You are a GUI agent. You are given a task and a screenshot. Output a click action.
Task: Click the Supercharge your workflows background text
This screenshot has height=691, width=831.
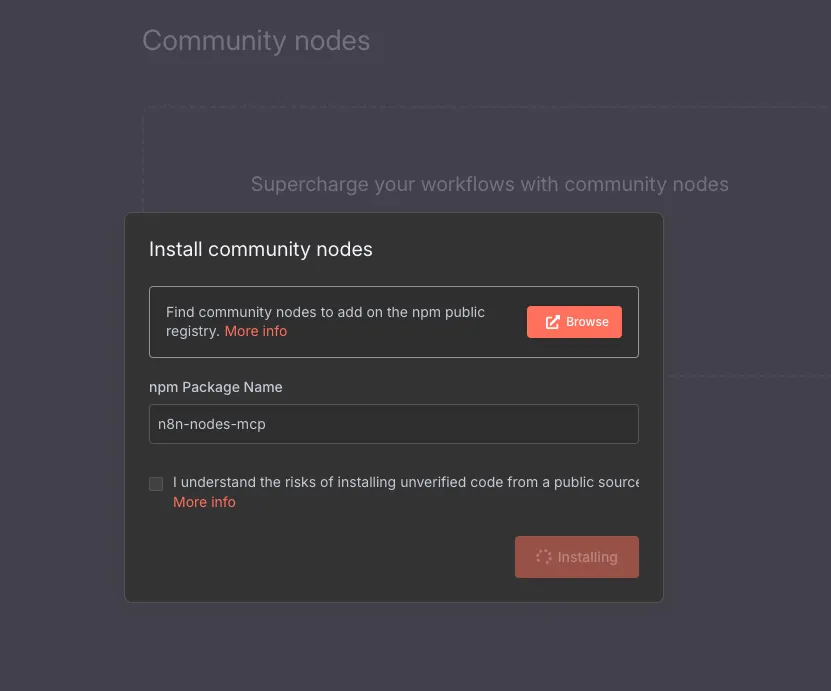[489, 184]
